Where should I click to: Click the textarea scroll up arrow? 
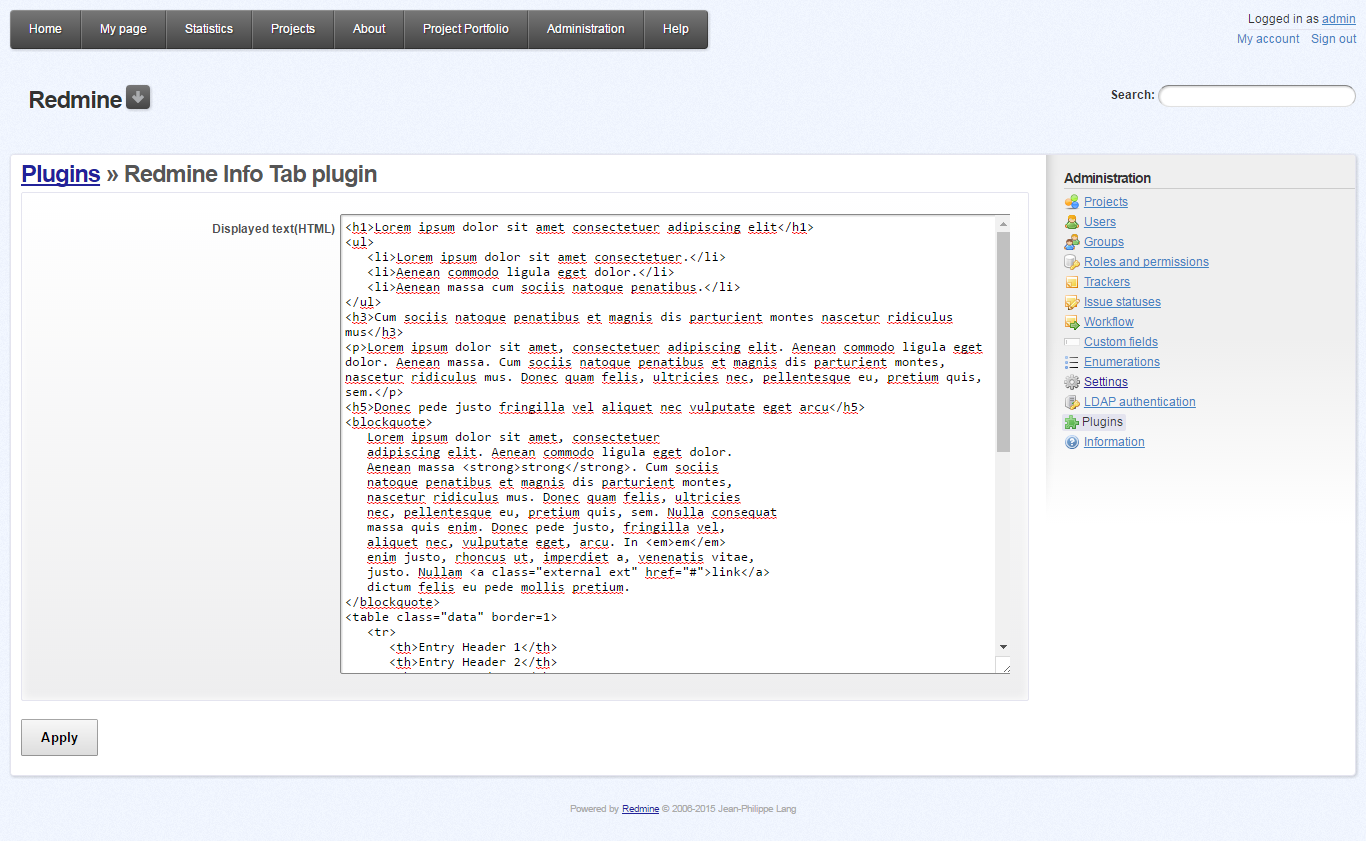pyautogui.click(x=1003, y=224)
